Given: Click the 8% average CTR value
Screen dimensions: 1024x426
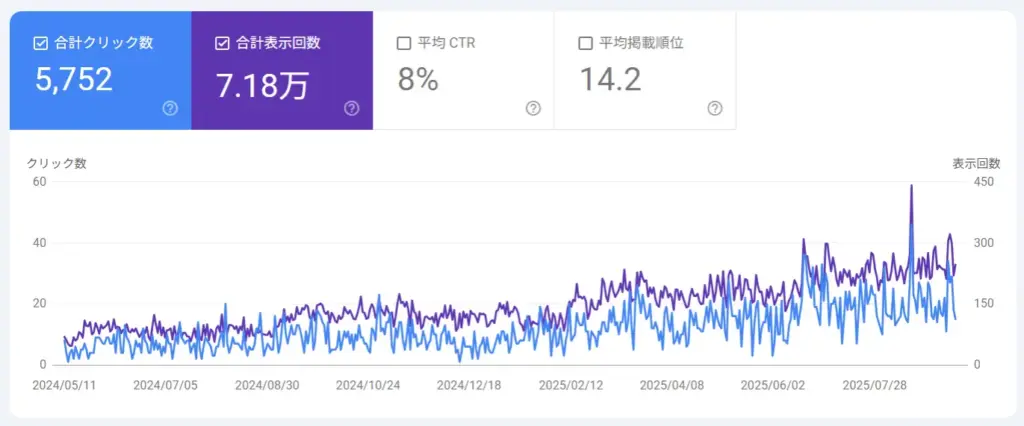Looking at the screenshot, I should [418, 80].
